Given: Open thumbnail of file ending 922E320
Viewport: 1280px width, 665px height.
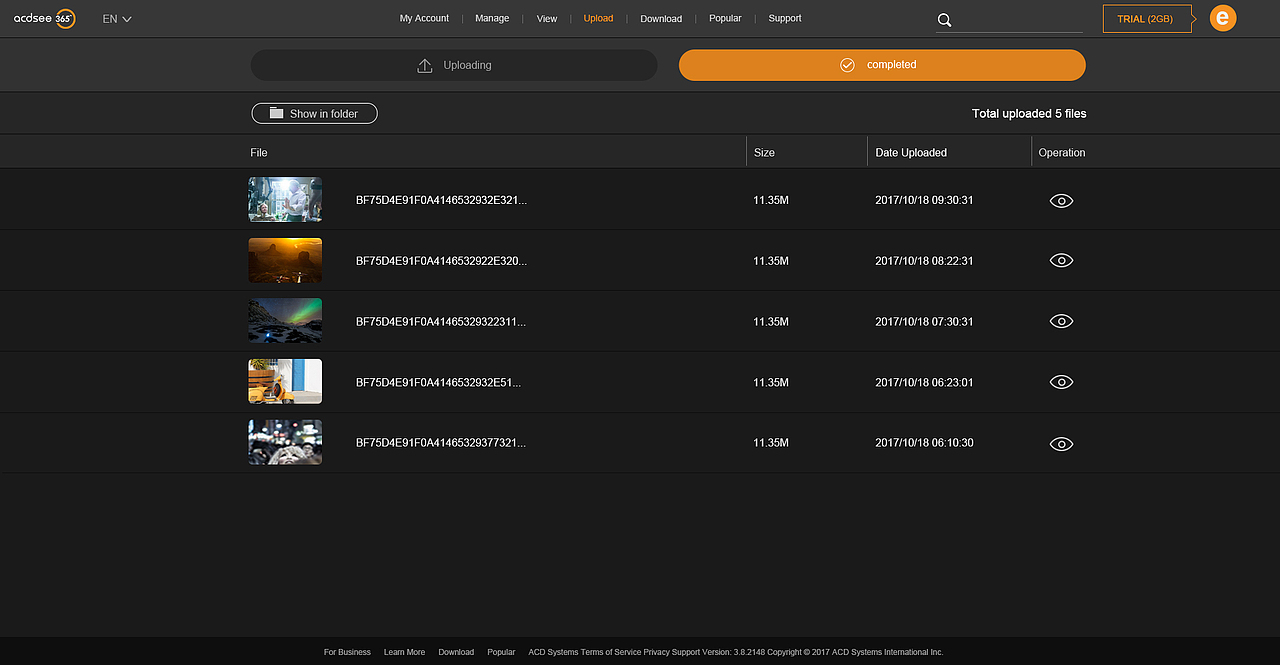Looking at the screenshot, I should click(285, 260).
